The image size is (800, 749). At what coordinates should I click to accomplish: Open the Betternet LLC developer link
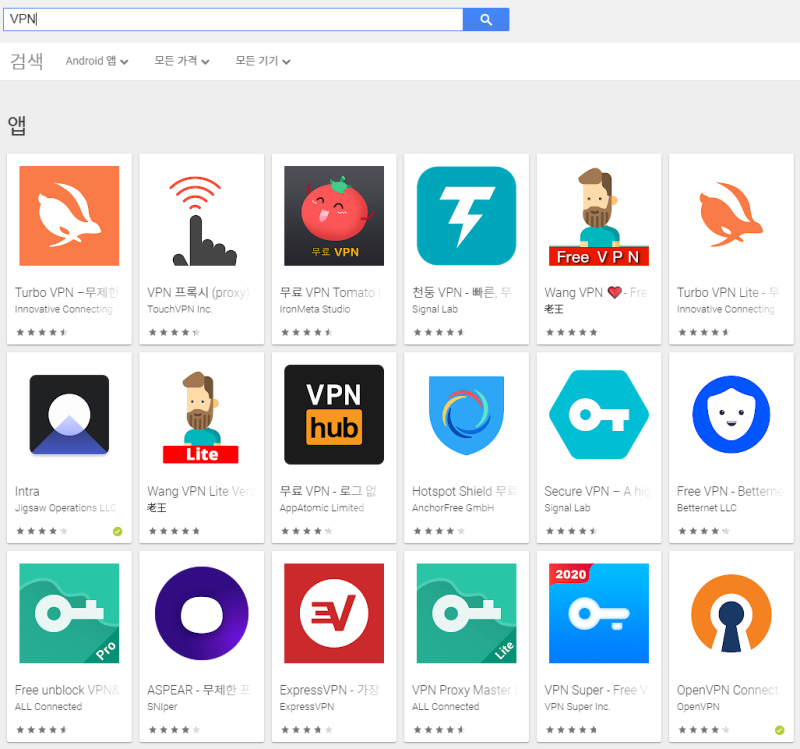click(707, 508)
